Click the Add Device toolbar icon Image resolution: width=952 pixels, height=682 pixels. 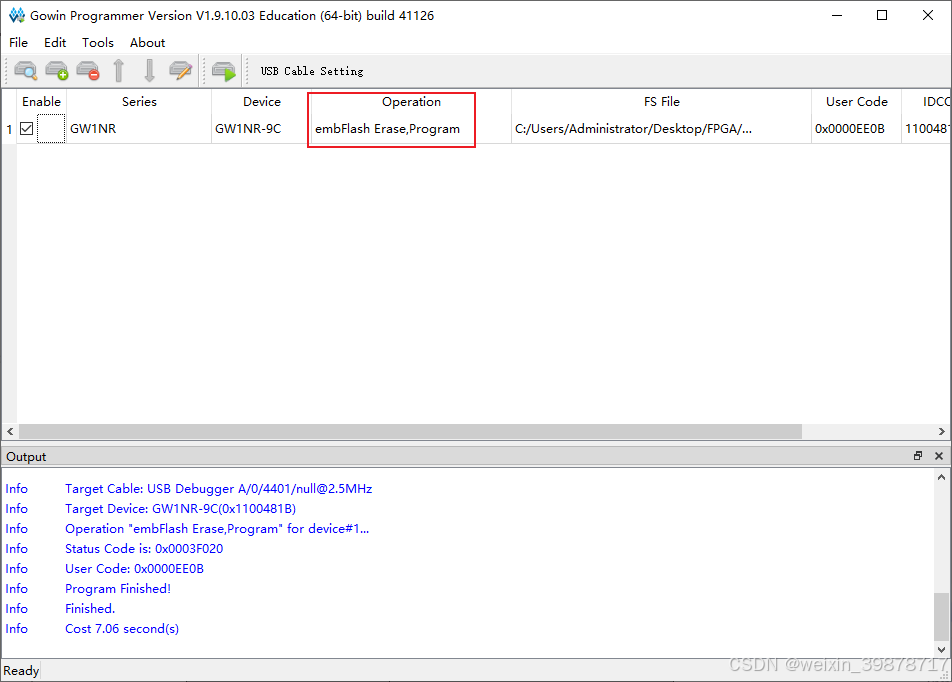pos(57,71)
